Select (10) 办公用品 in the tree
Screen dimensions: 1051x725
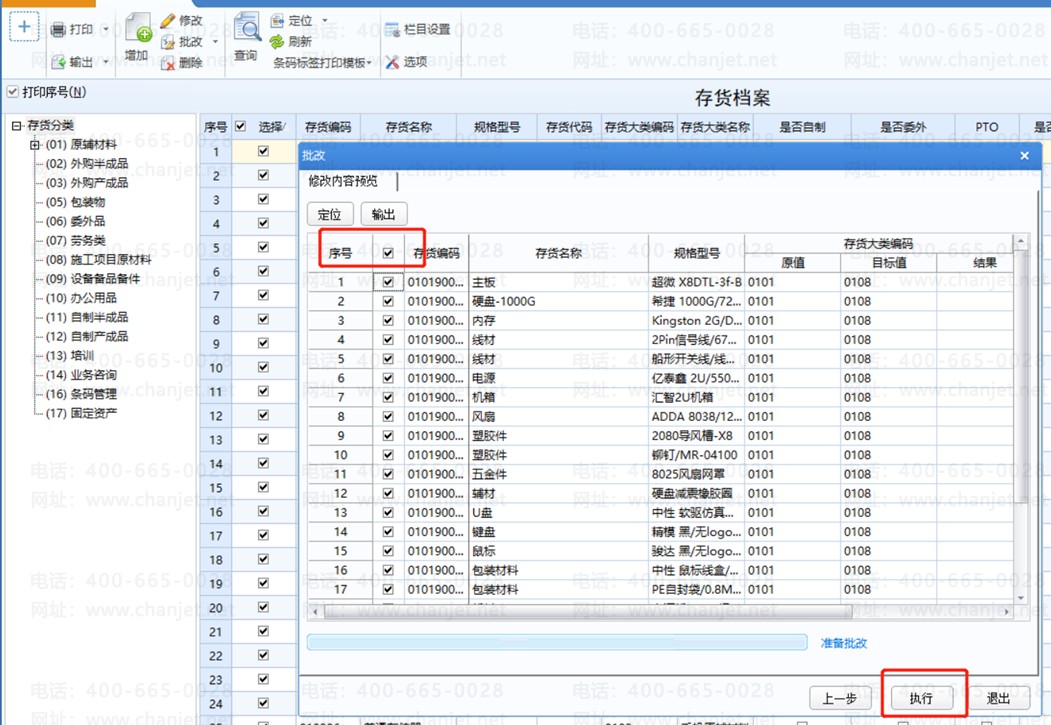[x=81, y=298]
